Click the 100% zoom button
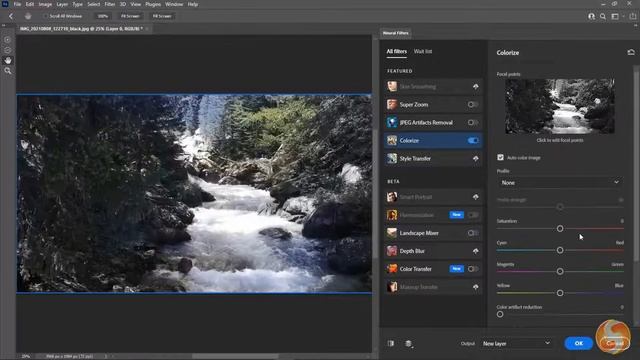Screen dimensions: 640x360 pyautogui.click(x=103, y=16)
